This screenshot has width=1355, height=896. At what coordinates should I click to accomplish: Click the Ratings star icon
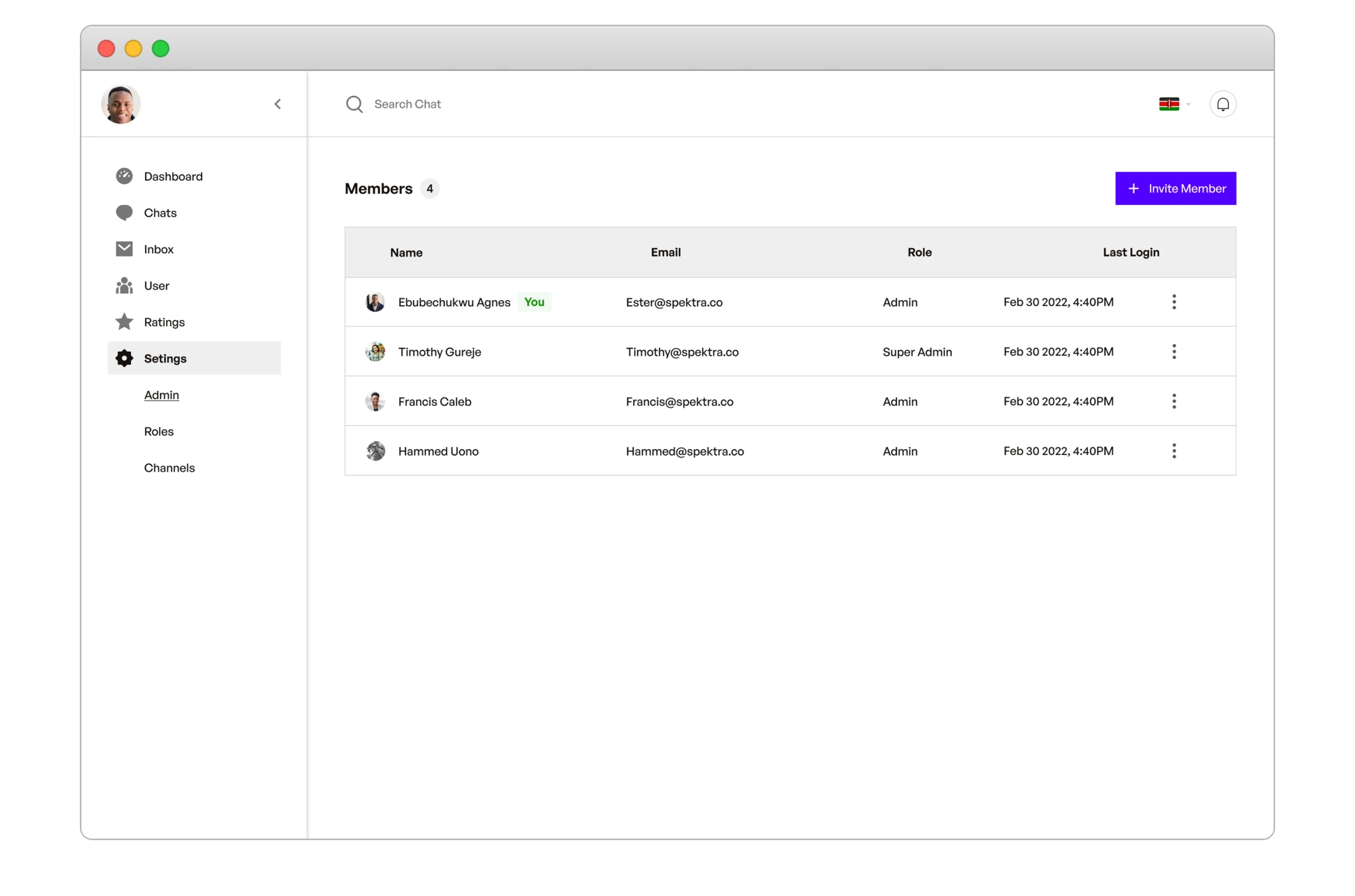(x=124, y=322)
